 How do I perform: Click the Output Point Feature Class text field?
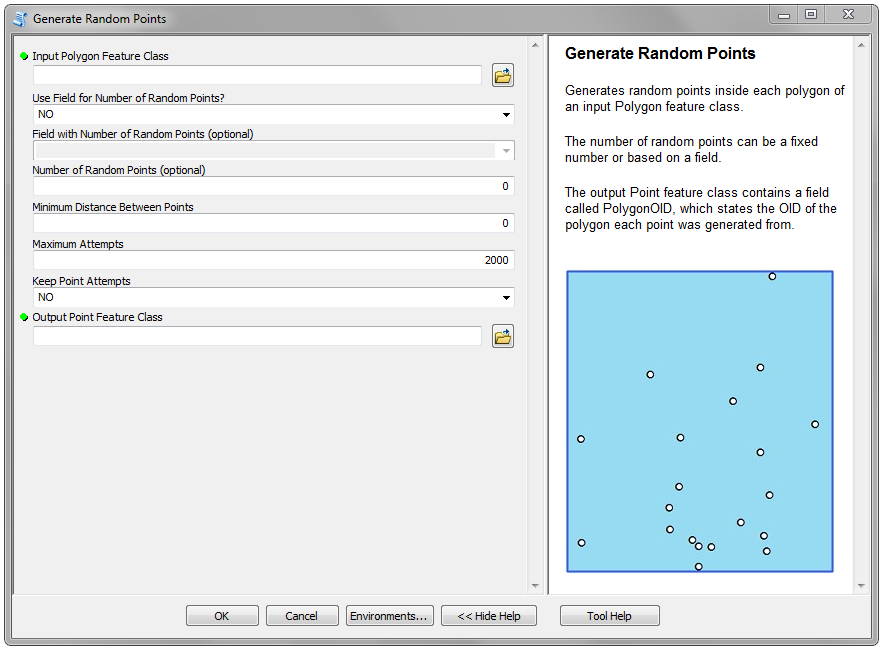257,336
